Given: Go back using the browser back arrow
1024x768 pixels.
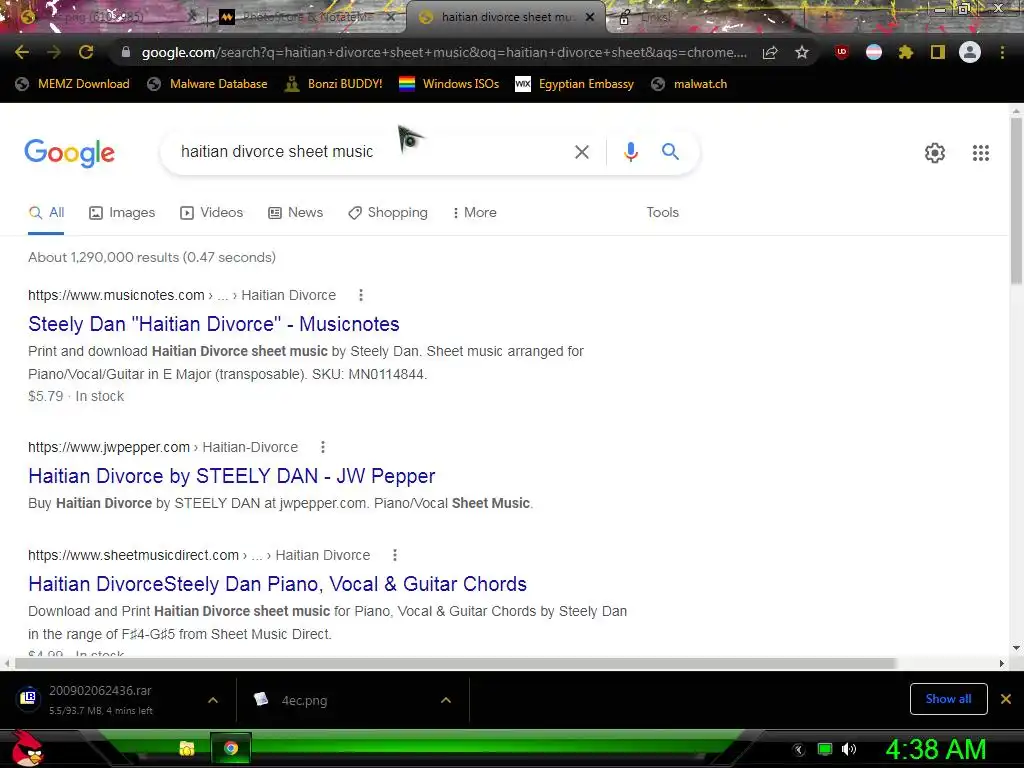Looking at the screenshot, I should coord(22,52).
